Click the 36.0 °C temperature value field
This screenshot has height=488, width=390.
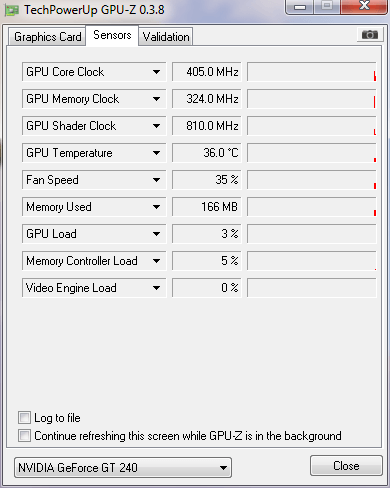tap(207, 153)
